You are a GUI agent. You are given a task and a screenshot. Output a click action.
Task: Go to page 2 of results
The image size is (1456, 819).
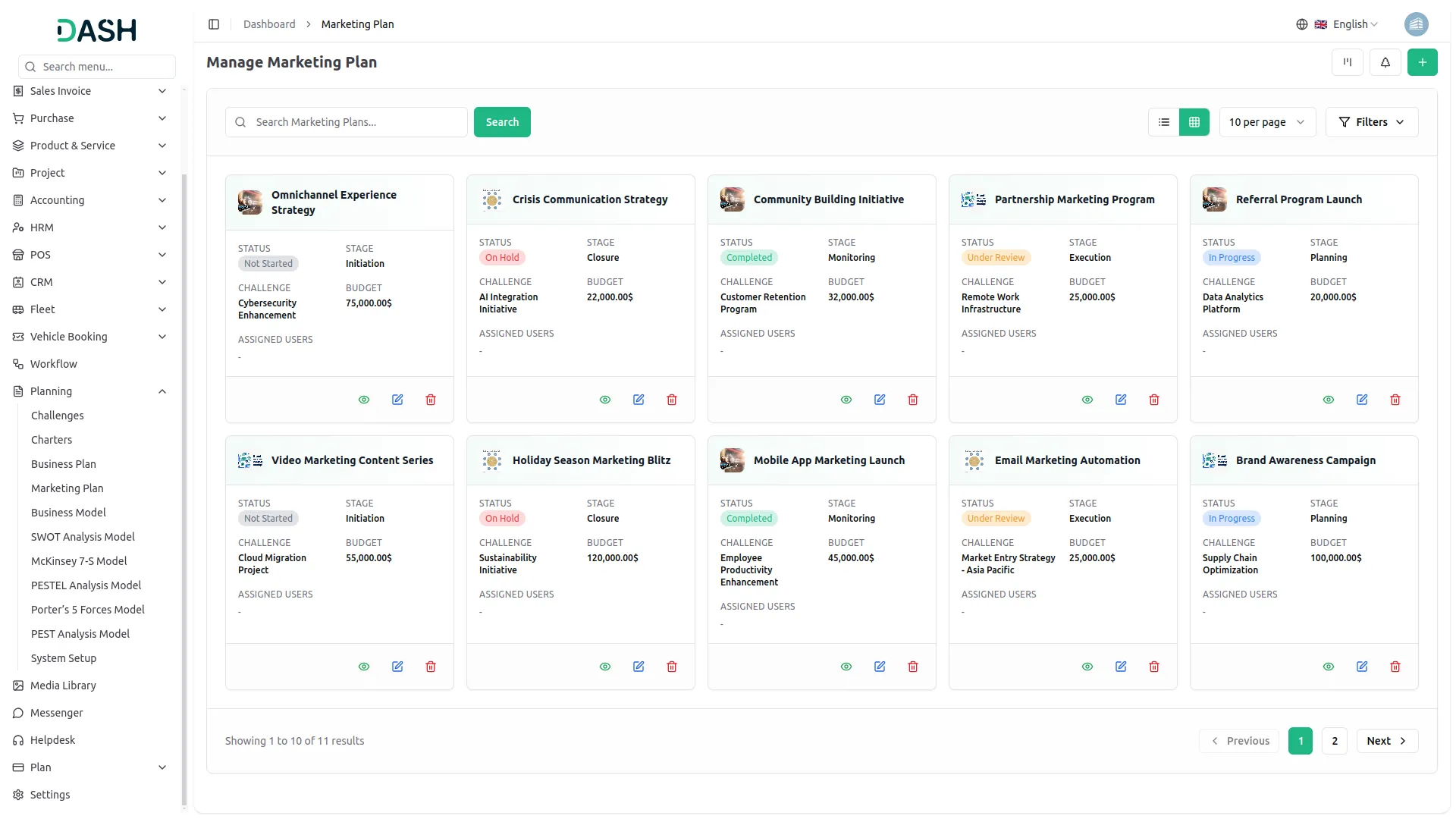tap(1335, 741)
